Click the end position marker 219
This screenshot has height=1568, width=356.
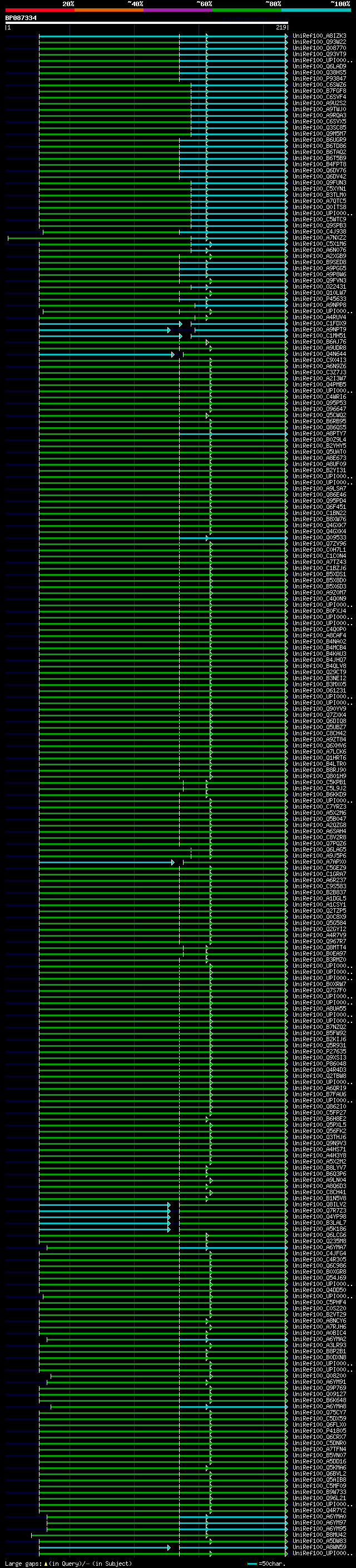[281, 27]
